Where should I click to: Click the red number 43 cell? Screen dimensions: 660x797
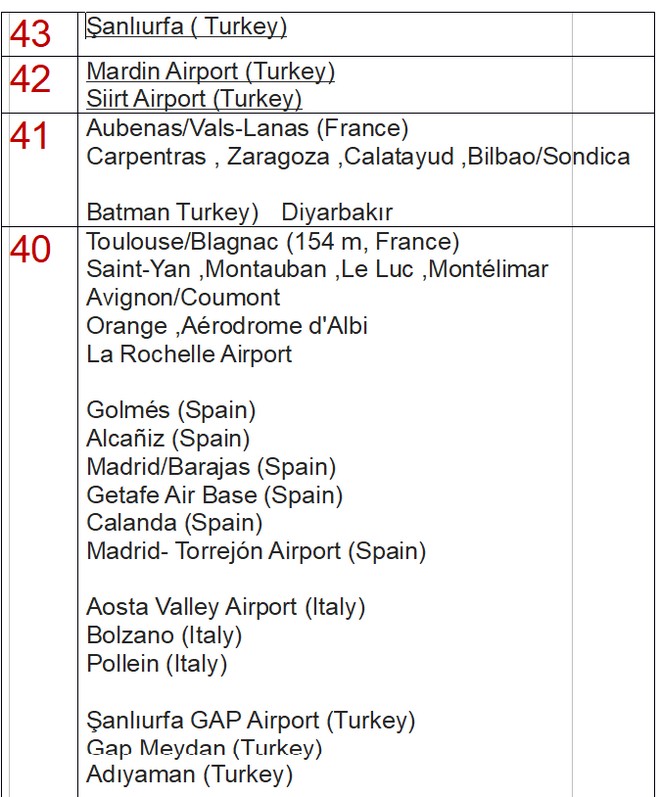click(30, 35)
